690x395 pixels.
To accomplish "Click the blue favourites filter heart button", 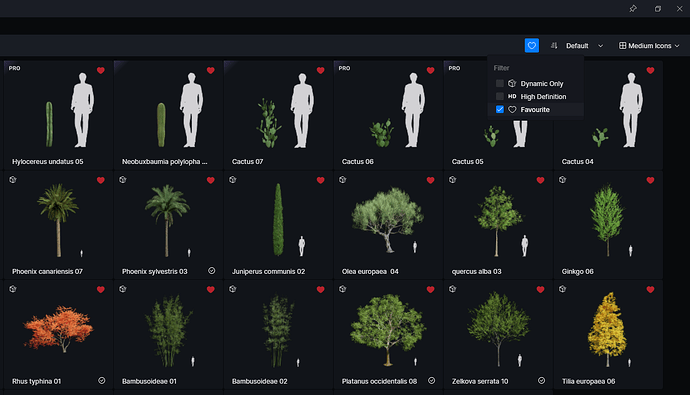I will point(532,45).
